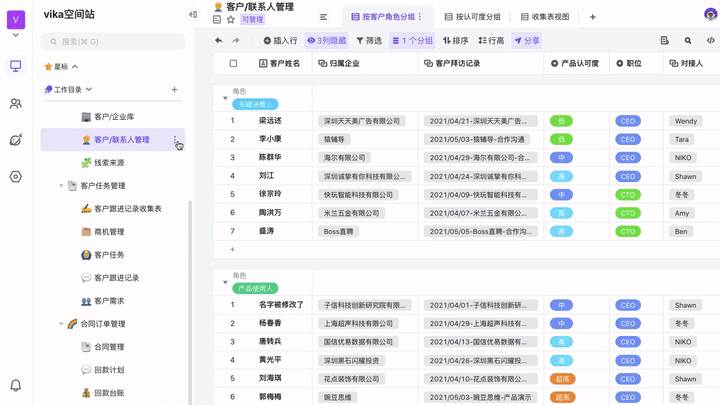The height and width of the screenshot is (405, 720).
Task: Open contacts icon in left navigation rail
Action: (16, 103)
